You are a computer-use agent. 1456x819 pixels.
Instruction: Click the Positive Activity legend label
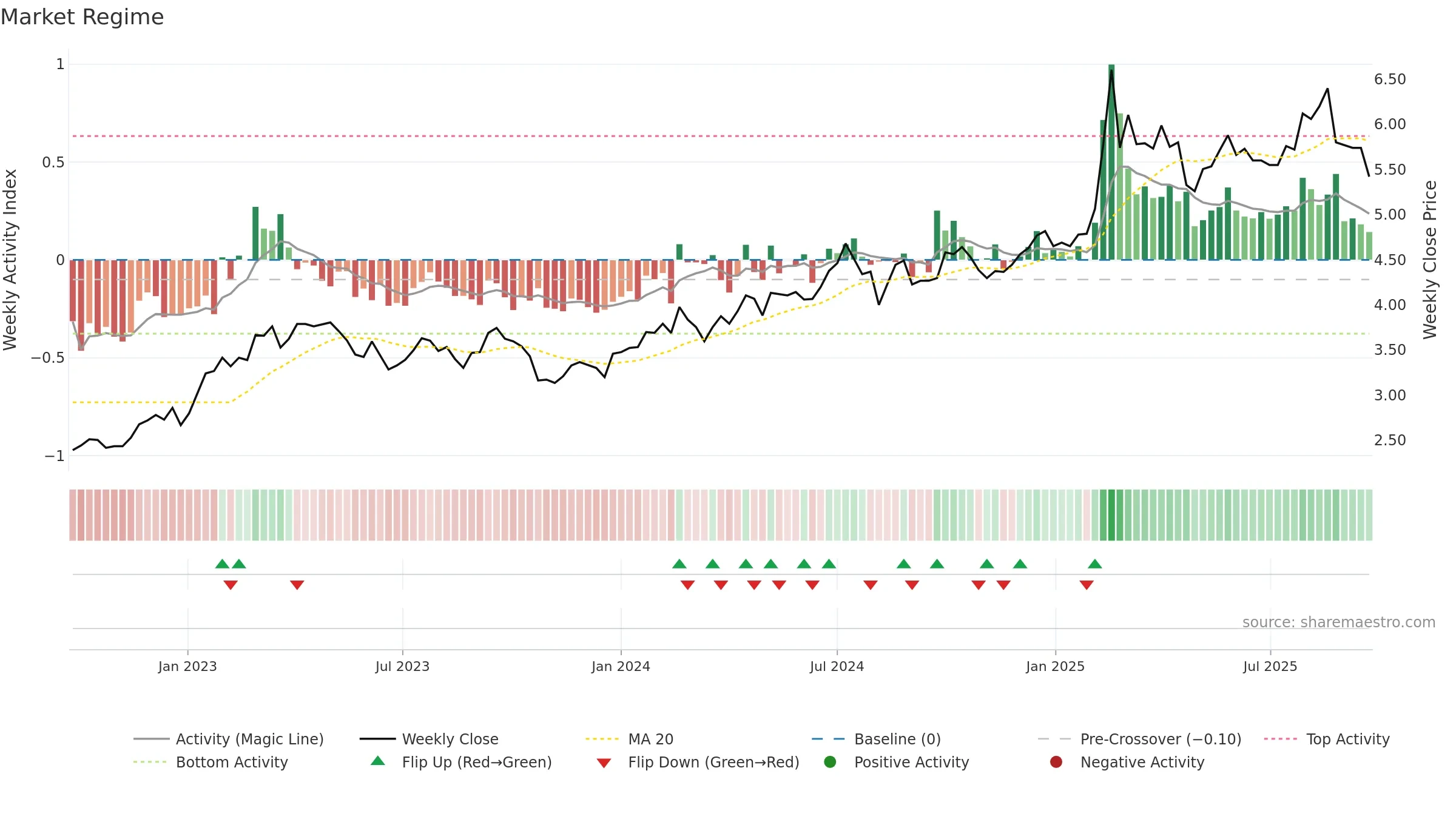(x=911, y=762)
